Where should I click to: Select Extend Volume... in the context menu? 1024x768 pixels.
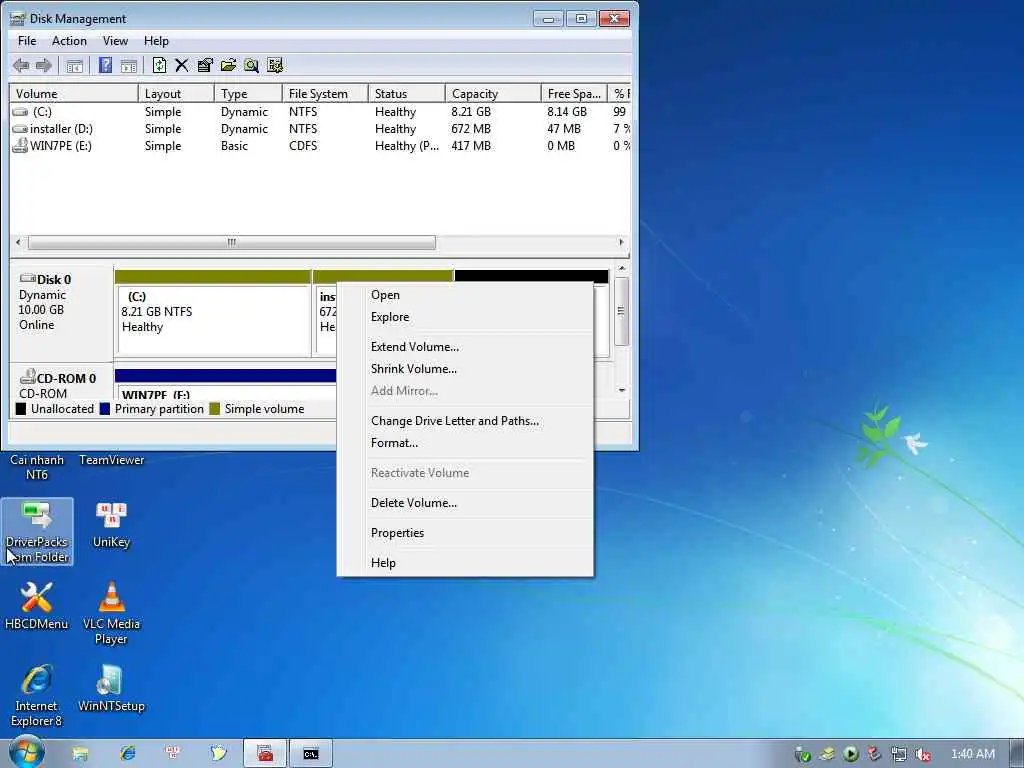pos(465,347)
